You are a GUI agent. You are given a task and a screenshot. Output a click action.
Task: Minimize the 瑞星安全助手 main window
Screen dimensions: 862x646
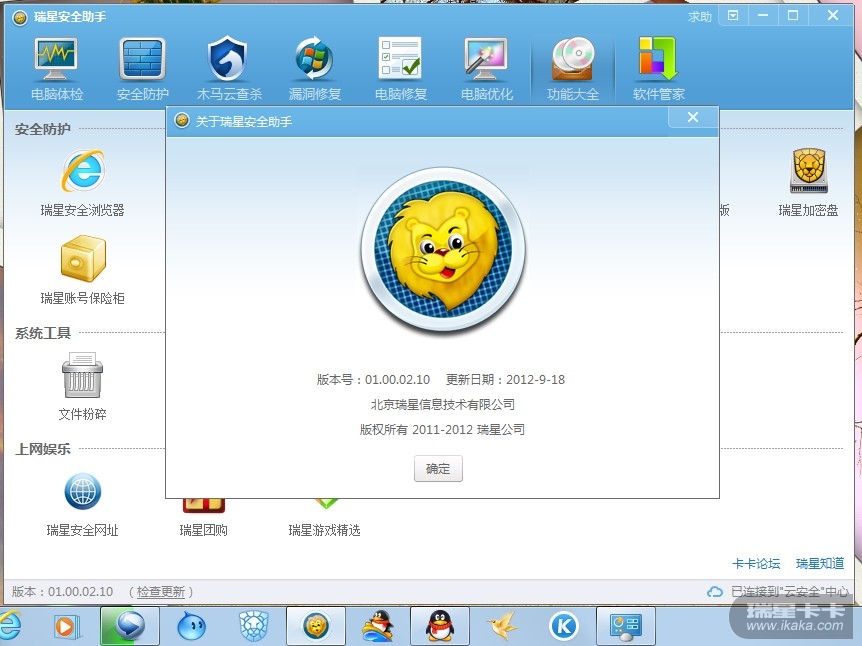(x=763, y=15)
